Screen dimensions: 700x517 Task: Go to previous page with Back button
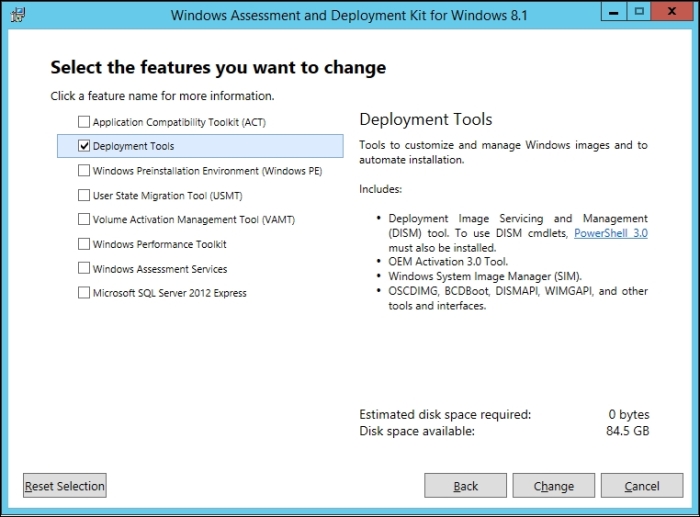coord(466,486)
